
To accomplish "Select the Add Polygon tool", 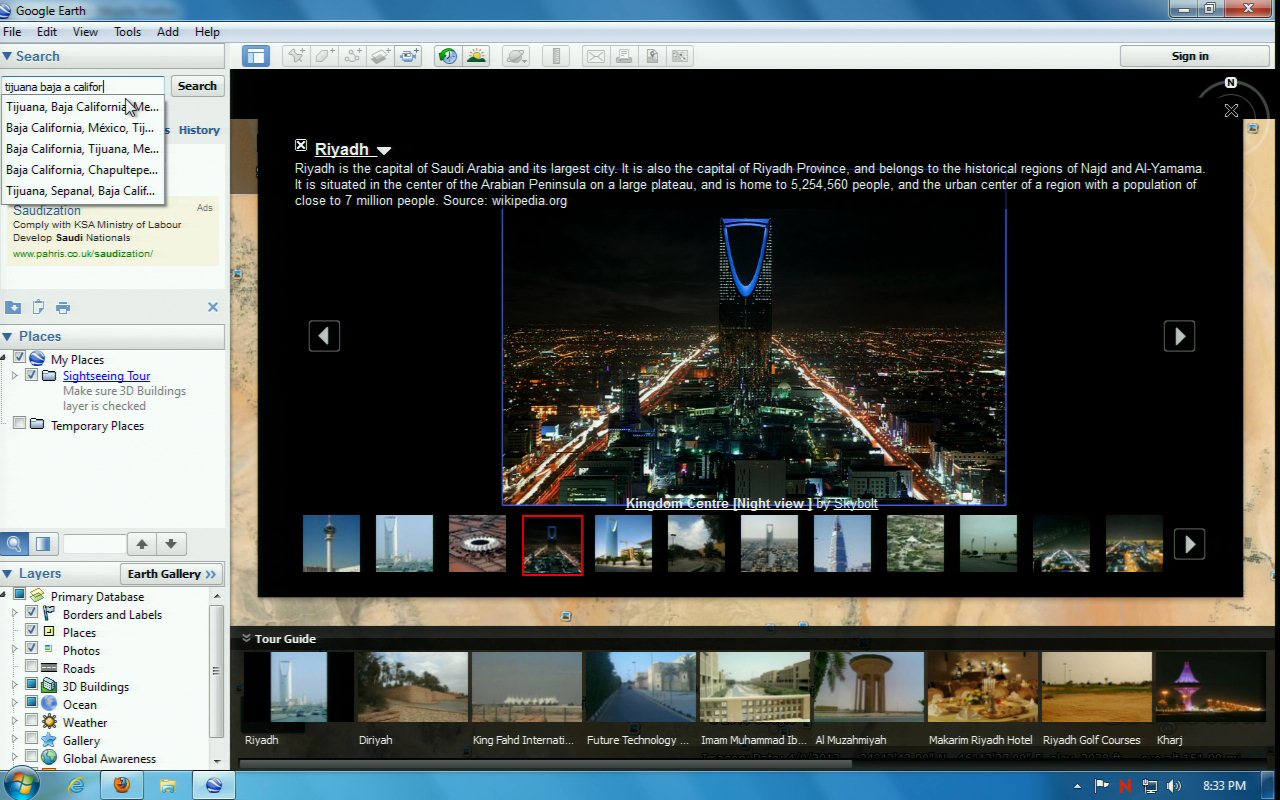I will 324,56.
